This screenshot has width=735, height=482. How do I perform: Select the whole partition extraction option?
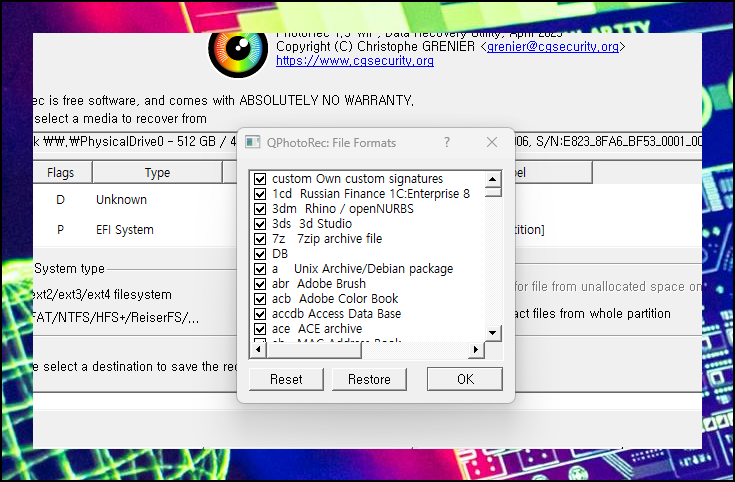click(593, 314)
